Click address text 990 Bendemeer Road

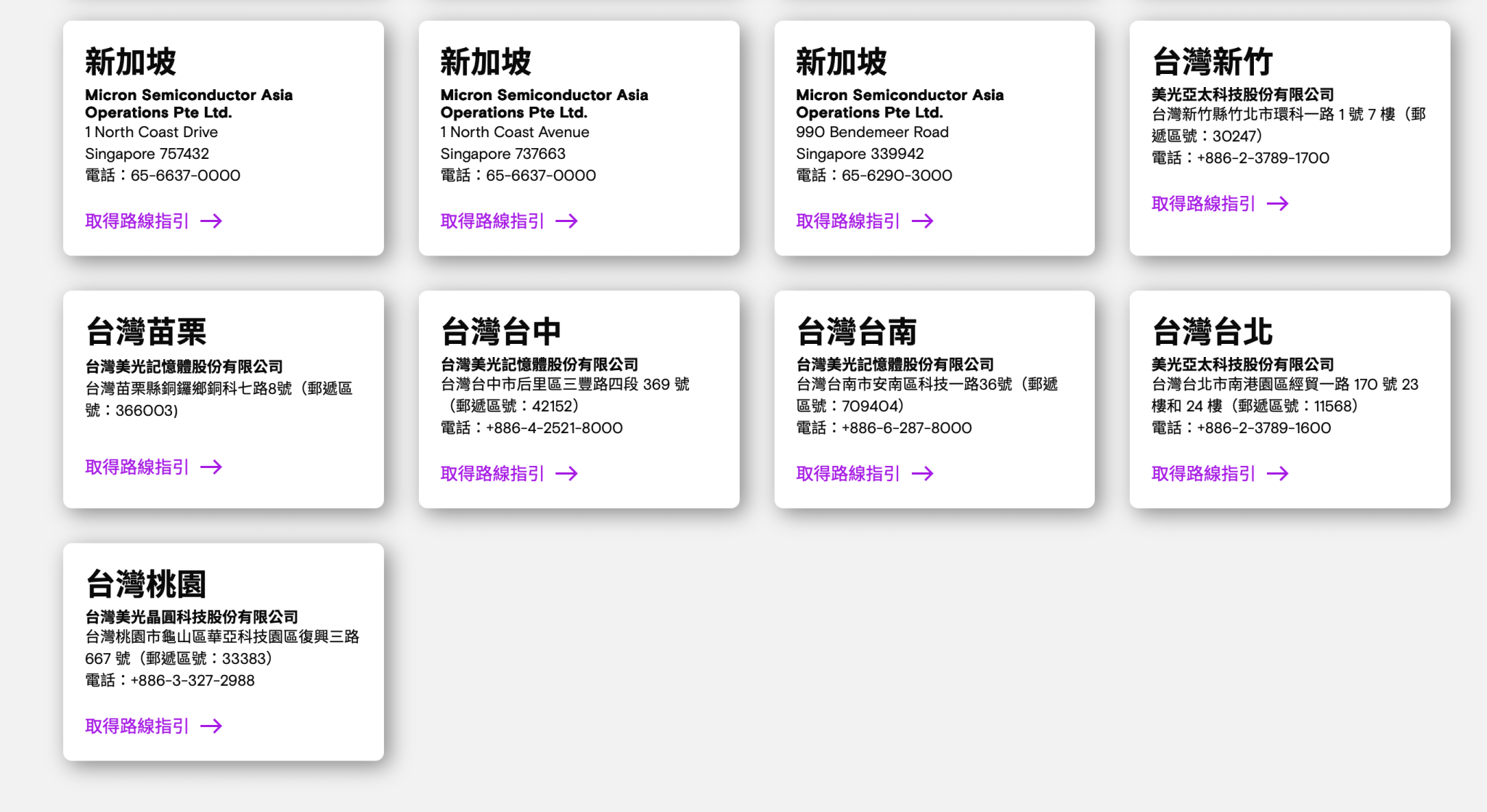pyautogui.click(x=872, y=132)
